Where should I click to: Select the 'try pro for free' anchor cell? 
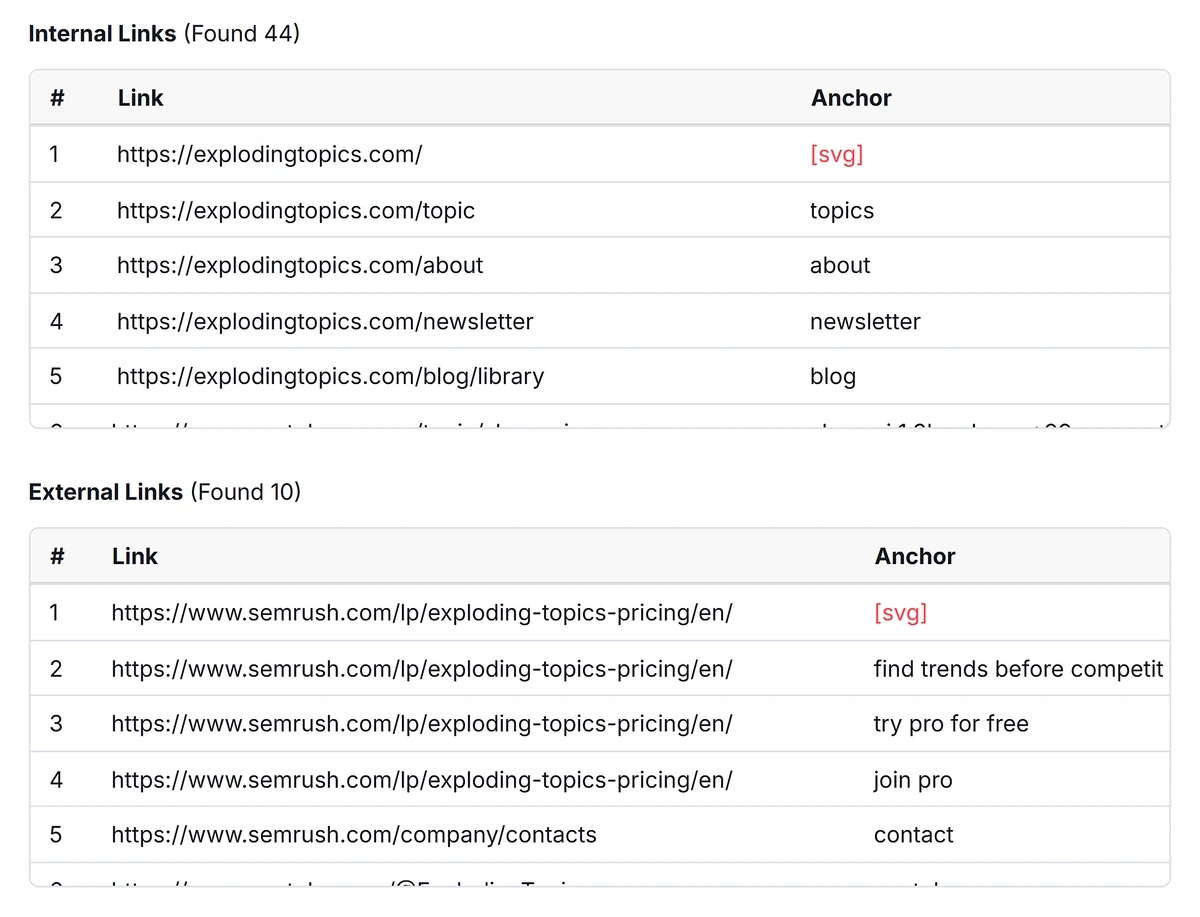(951, 723)
